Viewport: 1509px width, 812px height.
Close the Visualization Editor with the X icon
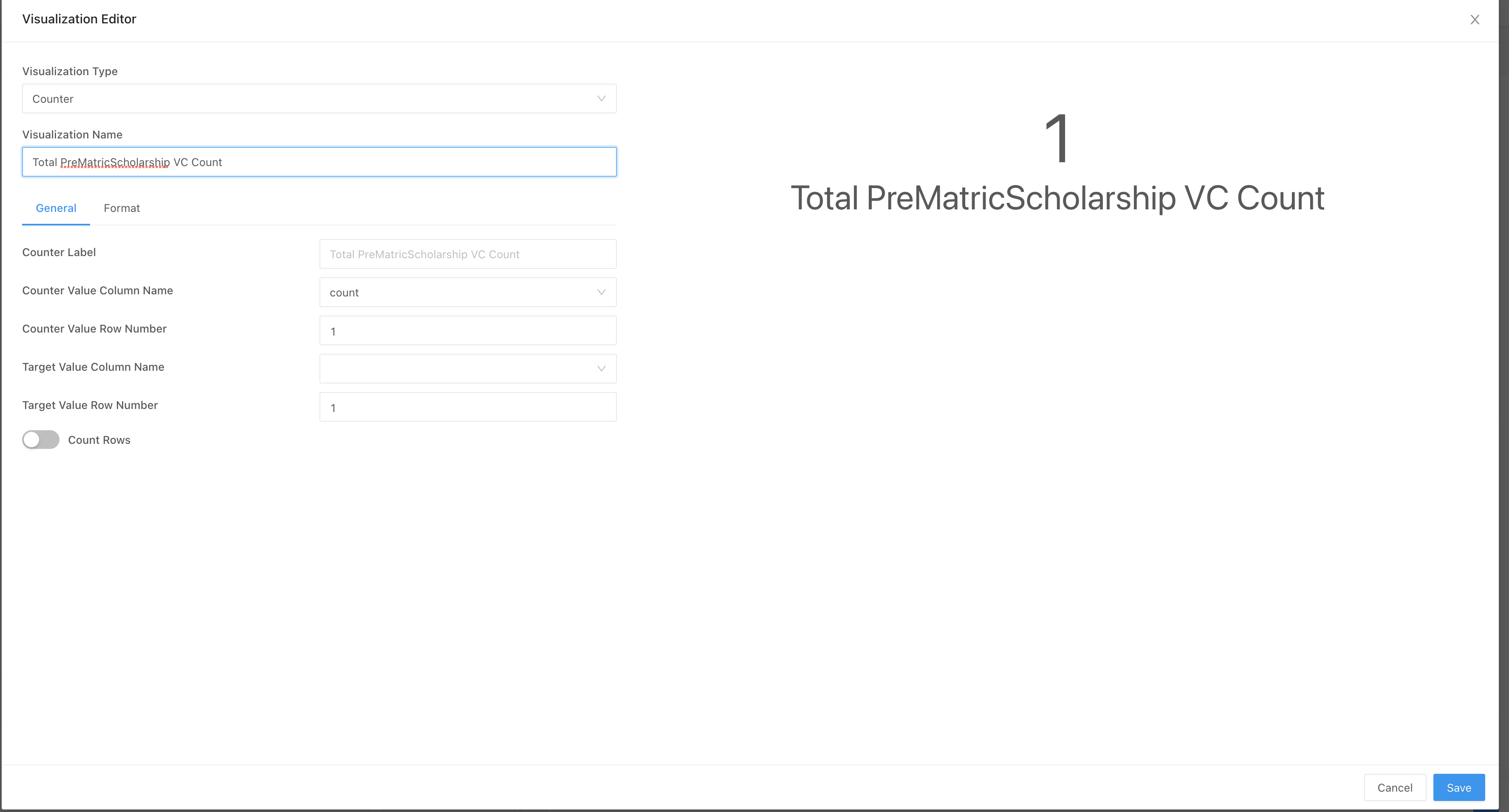[x=1475, y=20]
